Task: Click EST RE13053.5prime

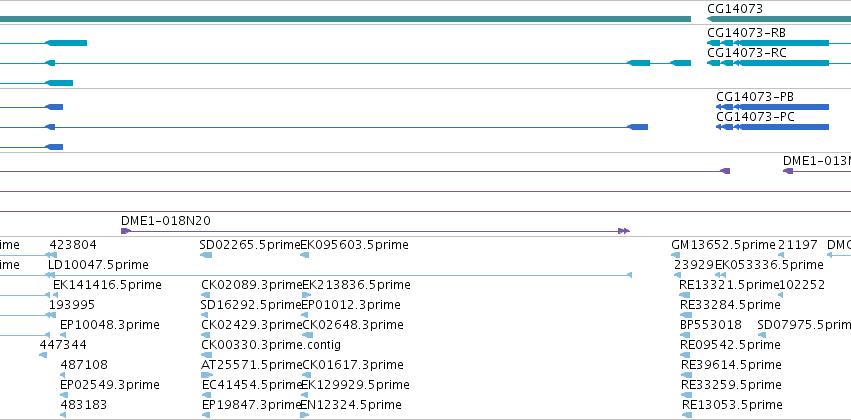Action: (732, 405)
